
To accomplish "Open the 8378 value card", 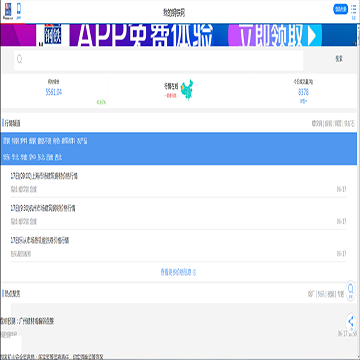I will (303, 92).
